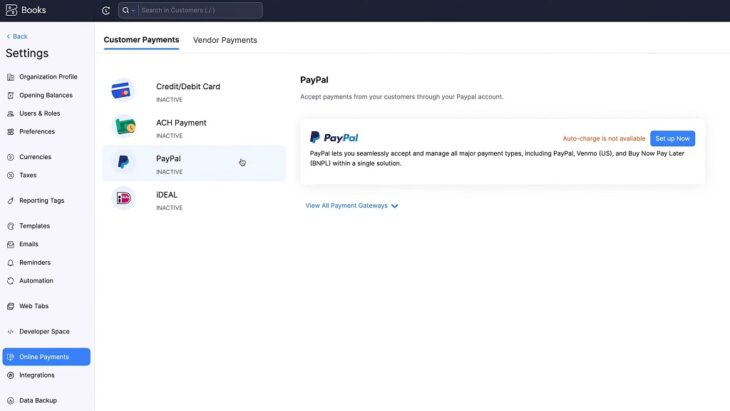Switch to Vendor Payments tab

coord(225,40)
